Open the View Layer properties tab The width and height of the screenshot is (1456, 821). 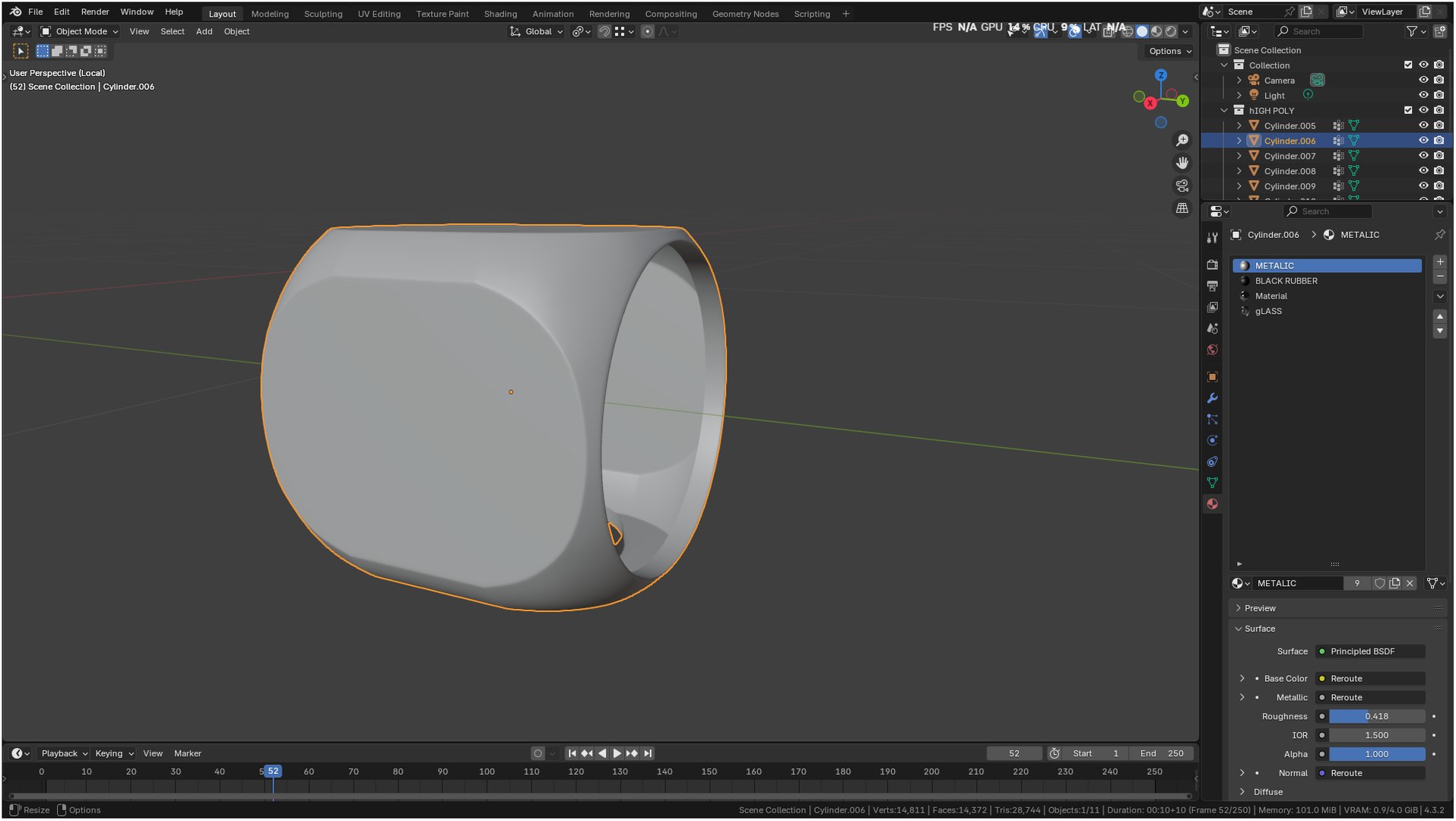(1213, 307)
